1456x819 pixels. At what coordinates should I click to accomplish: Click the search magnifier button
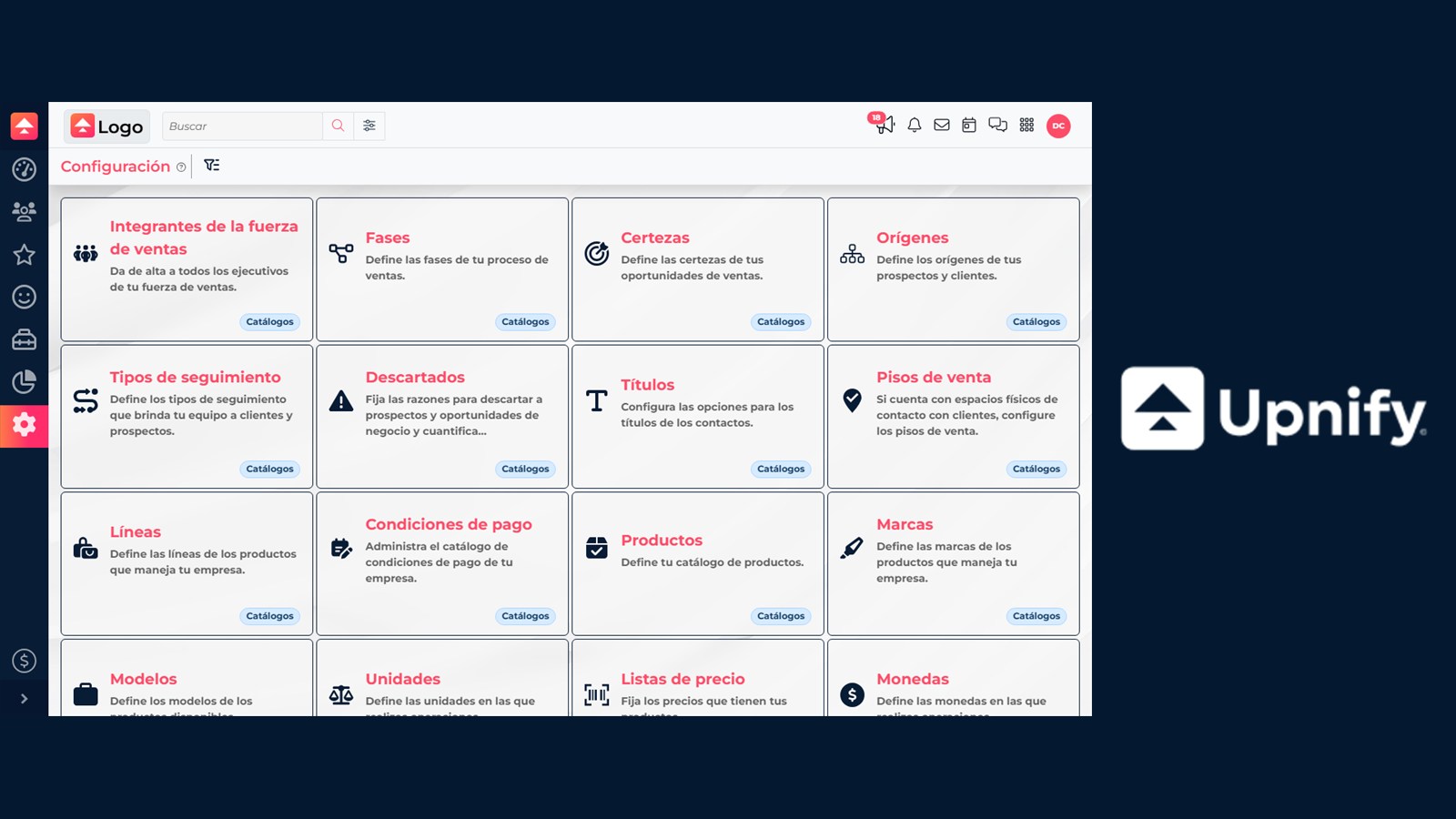click(x=338, y=126)
